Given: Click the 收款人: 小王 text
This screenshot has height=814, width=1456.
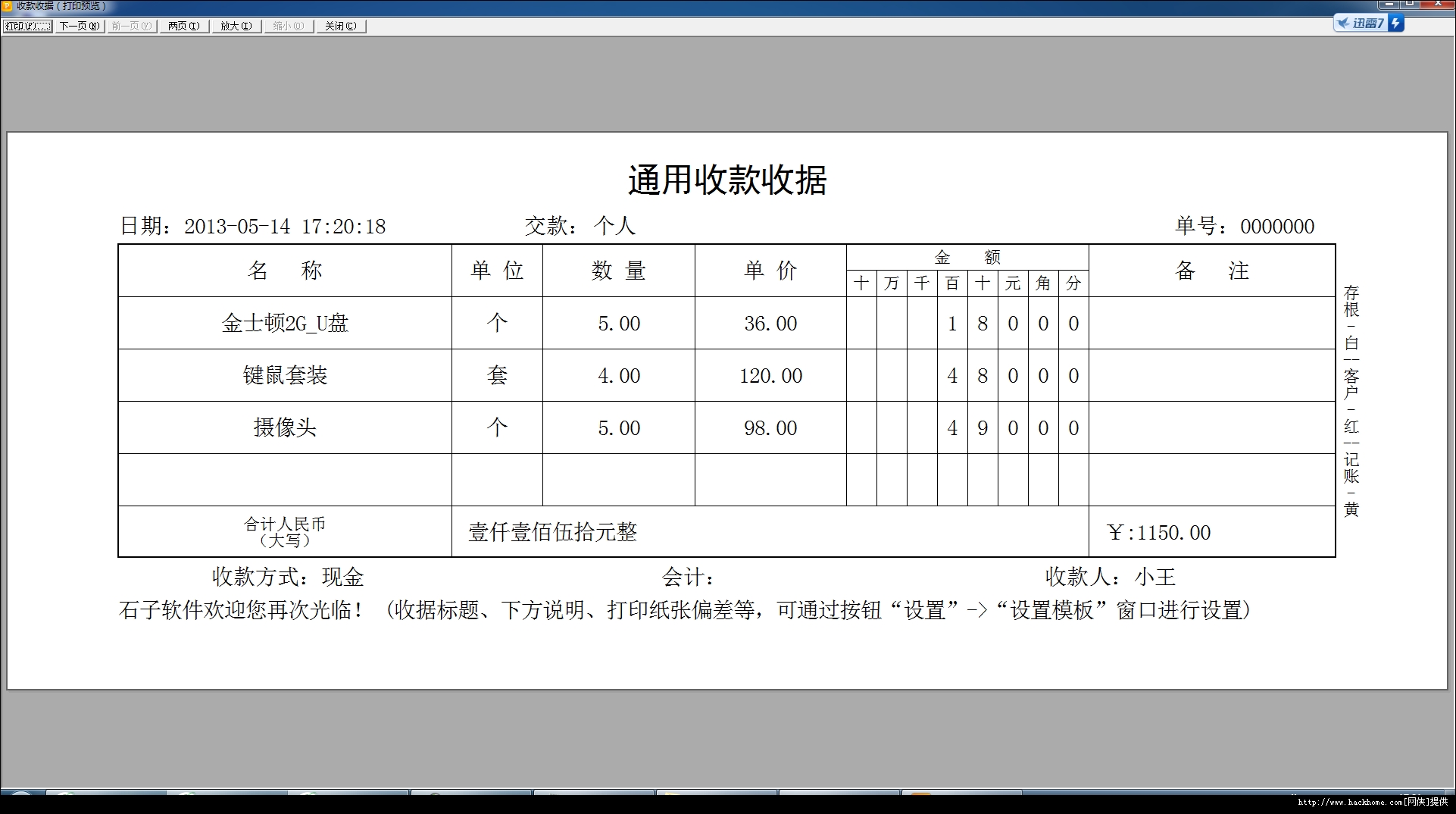Looking at the screenshot, I should (x=1111, y=577).
